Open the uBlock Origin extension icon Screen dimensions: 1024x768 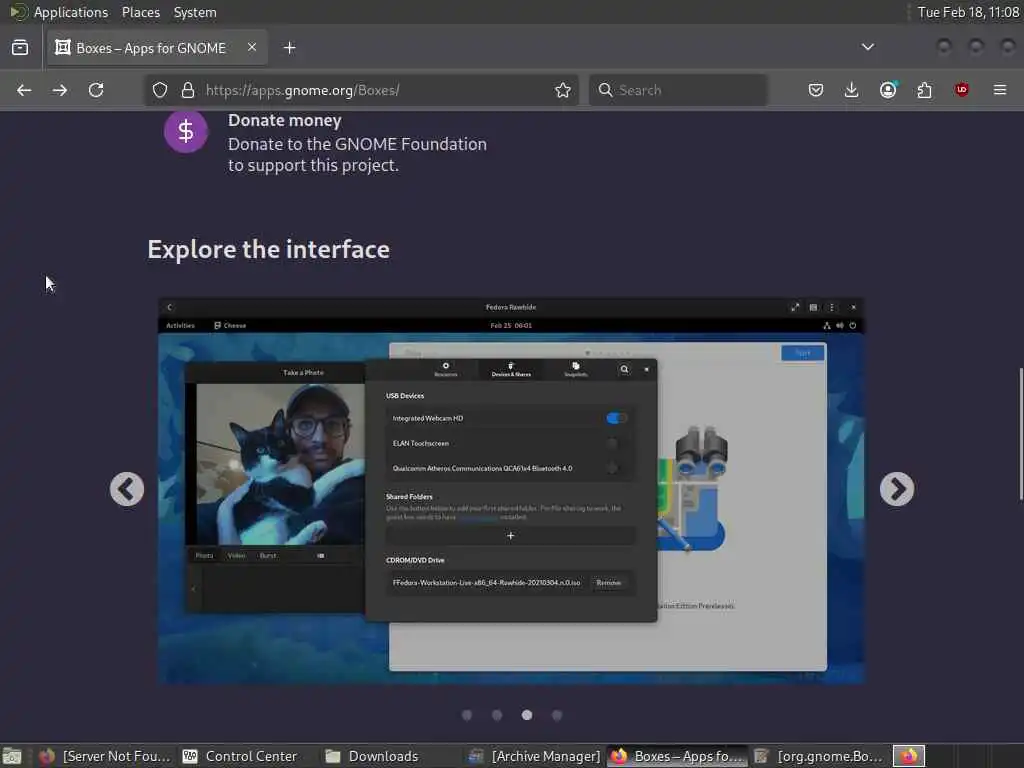pyautogui.click(x=961, y=90)
